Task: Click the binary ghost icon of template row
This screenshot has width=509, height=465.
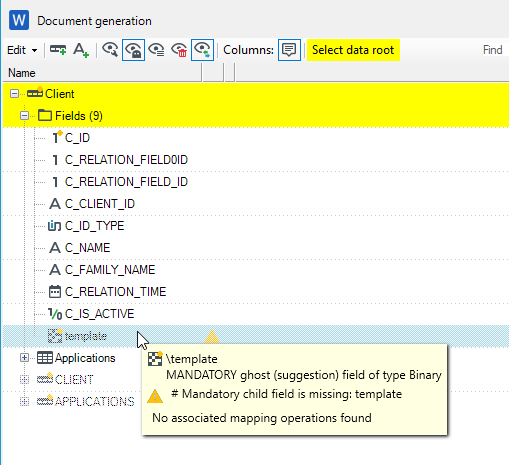Action: tap(55, 336)
